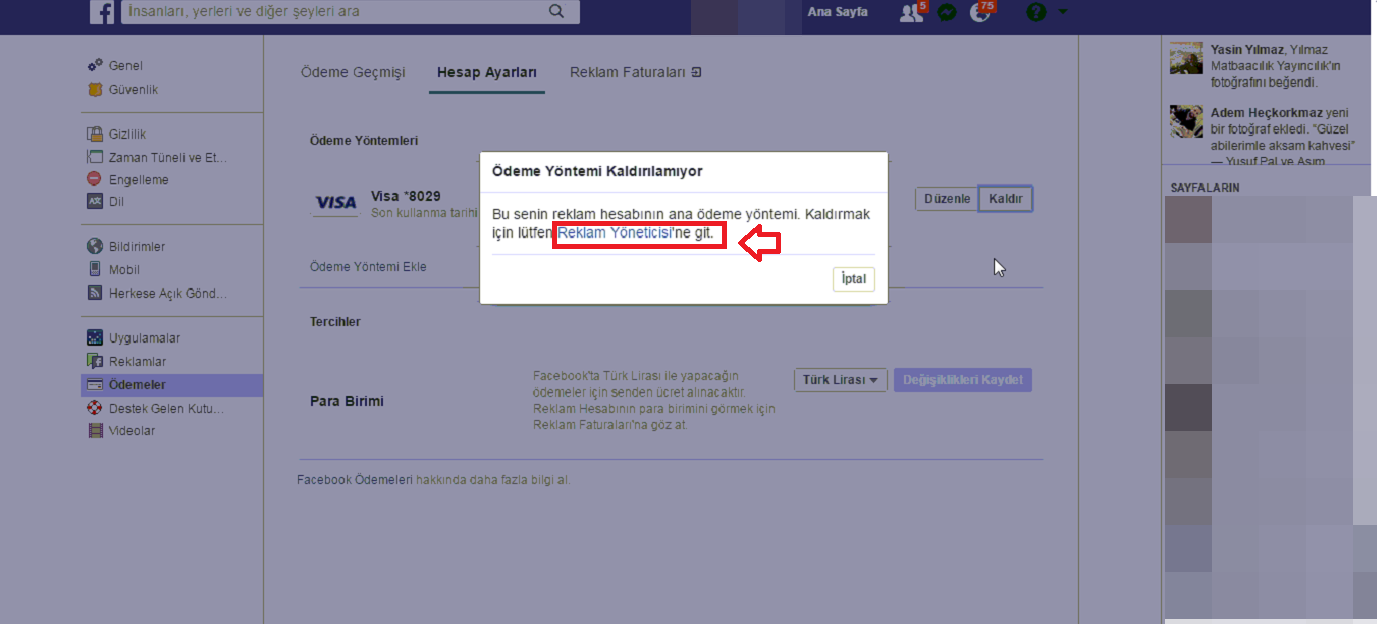
Task: Open the help question mark icon
Action: tap(1036, 12)
